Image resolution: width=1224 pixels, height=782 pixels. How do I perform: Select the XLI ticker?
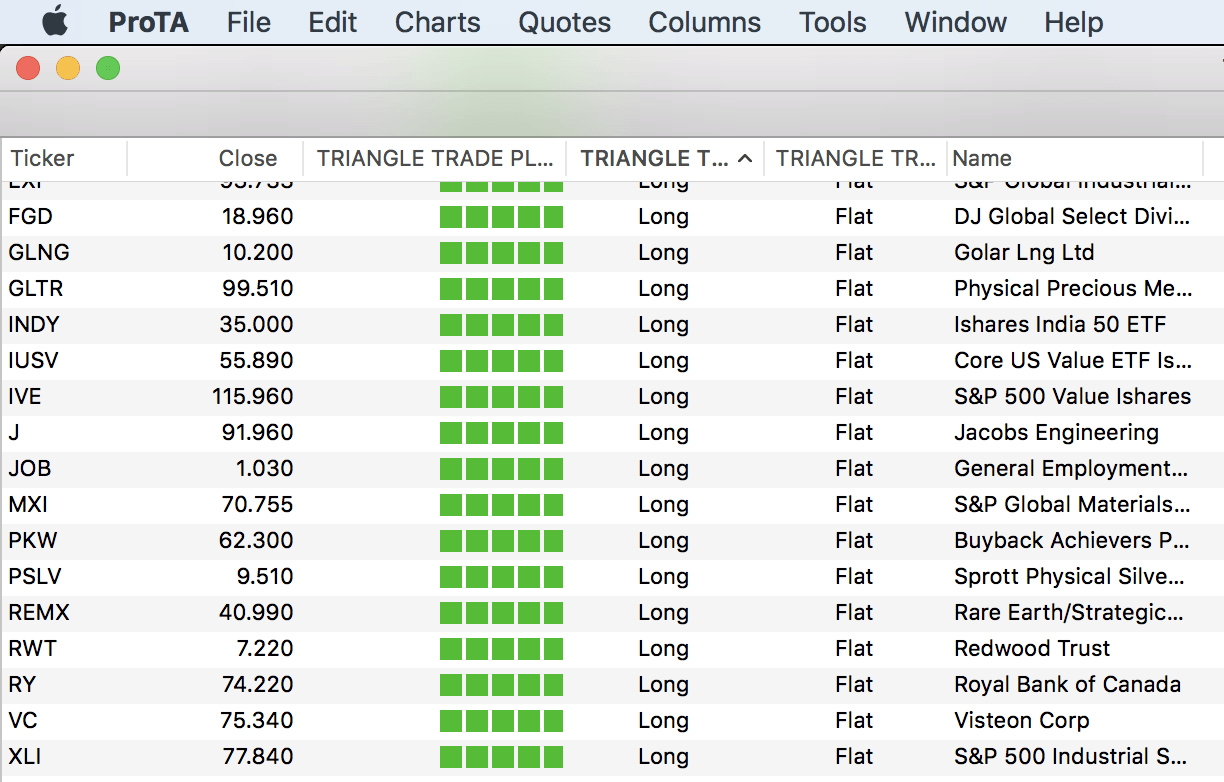[25, 756]
